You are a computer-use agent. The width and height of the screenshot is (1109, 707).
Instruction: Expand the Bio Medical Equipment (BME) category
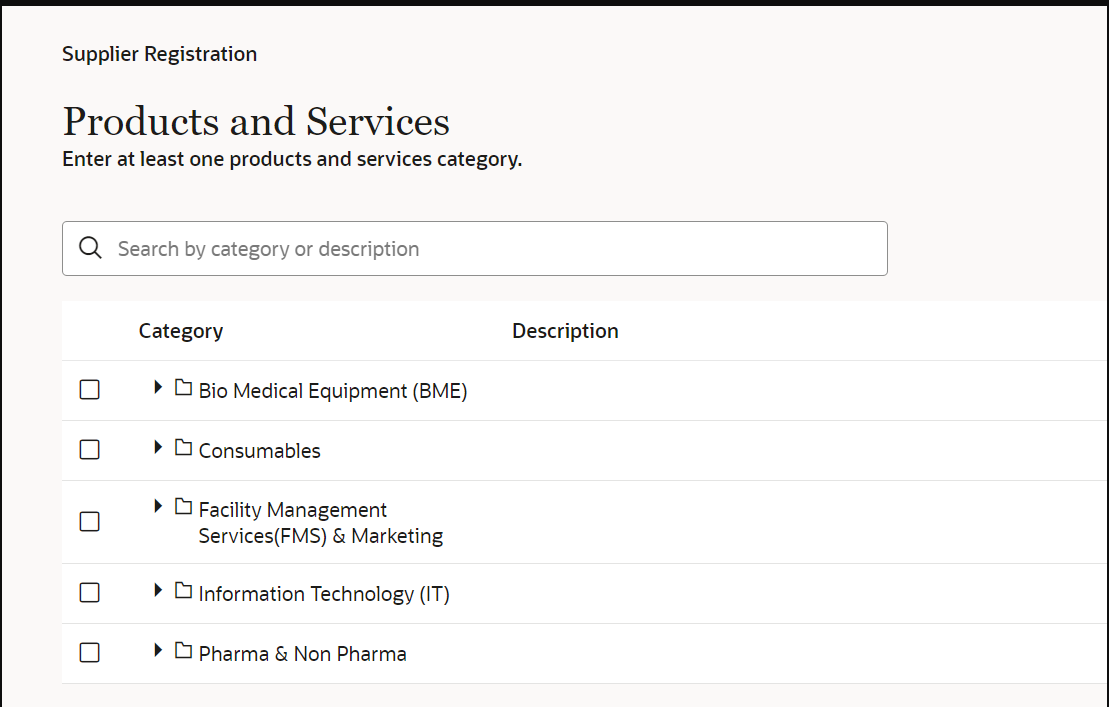(x=158, y=388)
